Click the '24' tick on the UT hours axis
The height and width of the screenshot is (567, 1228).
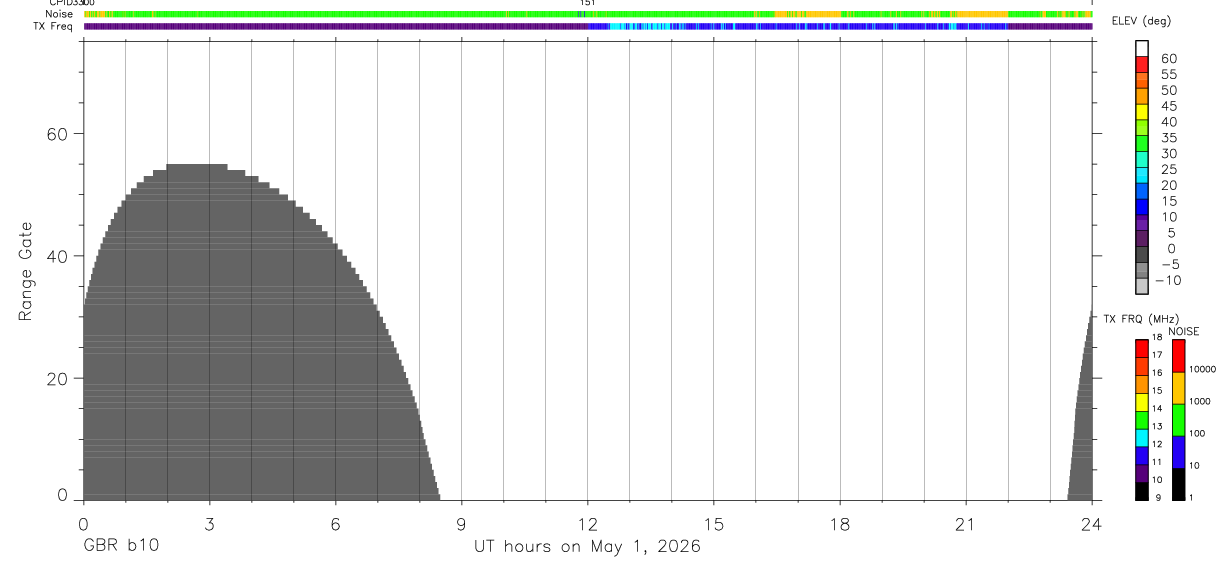coord(1092,525)
